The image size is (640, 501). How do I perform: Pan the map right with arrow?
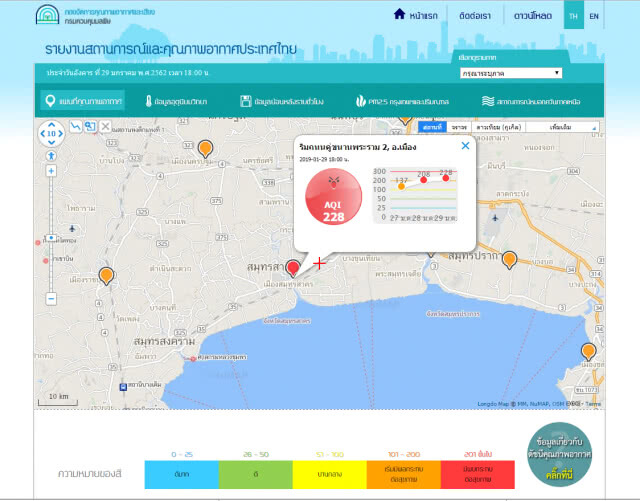(x=60, y=134)
